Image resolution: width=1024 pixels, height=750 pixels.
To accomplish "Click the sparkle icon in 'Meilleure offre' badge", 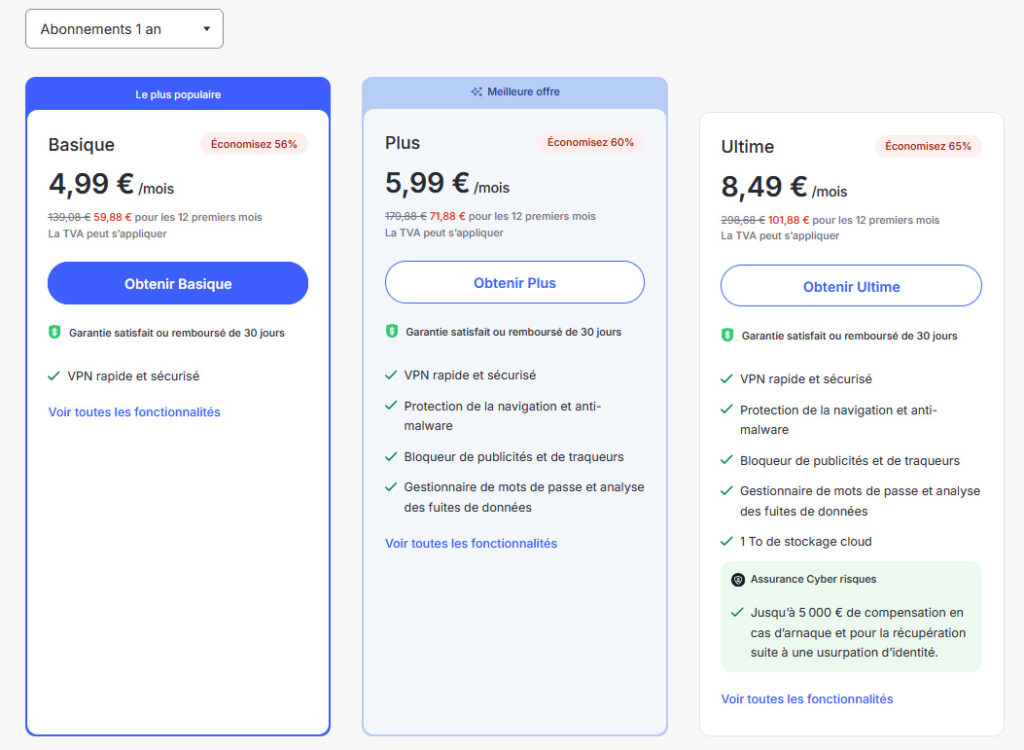I will tap(477, 92).
